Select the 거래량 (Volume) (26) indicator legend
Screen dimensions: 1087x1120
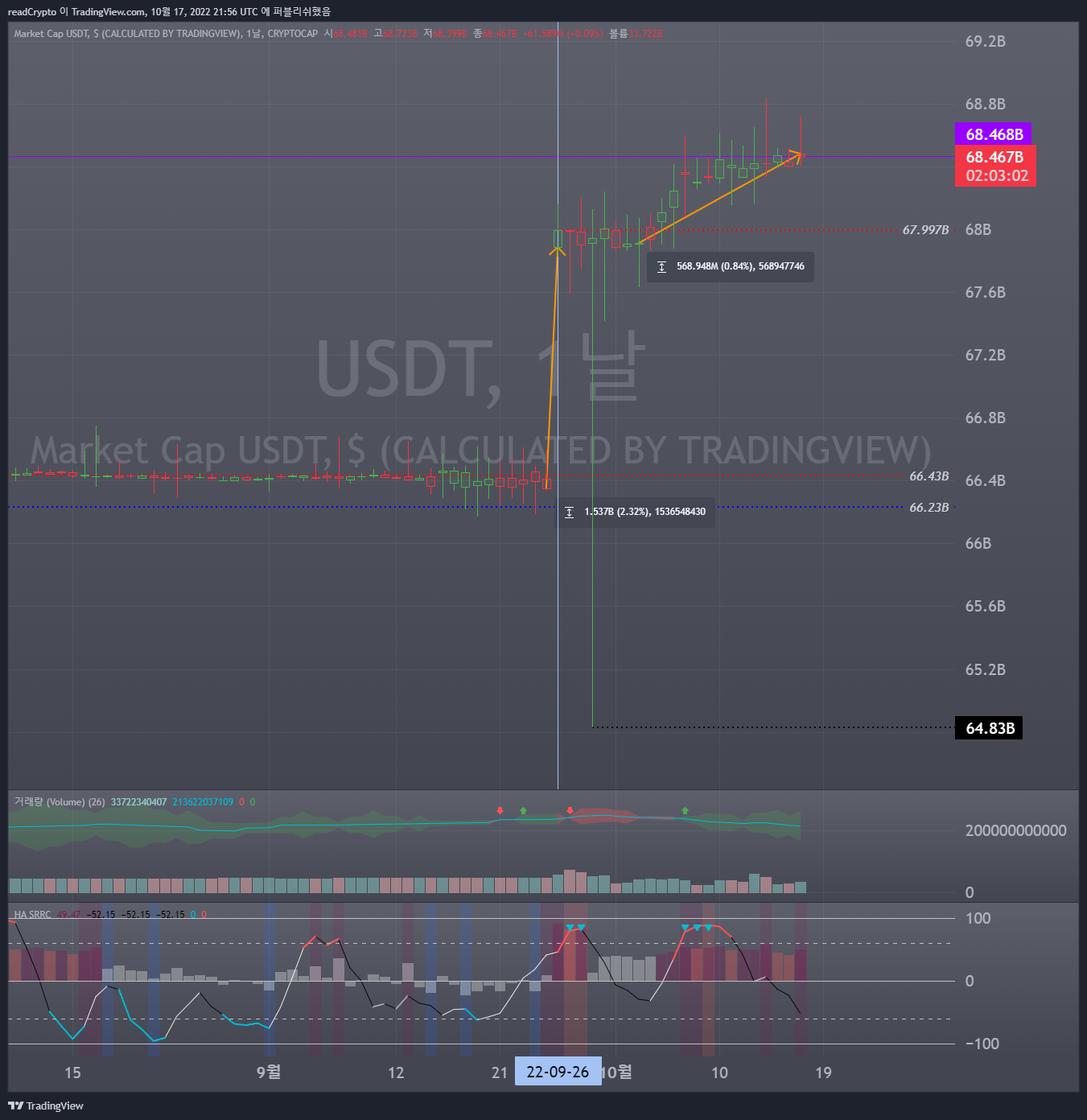pyautogui.click(x=60, y=802)
